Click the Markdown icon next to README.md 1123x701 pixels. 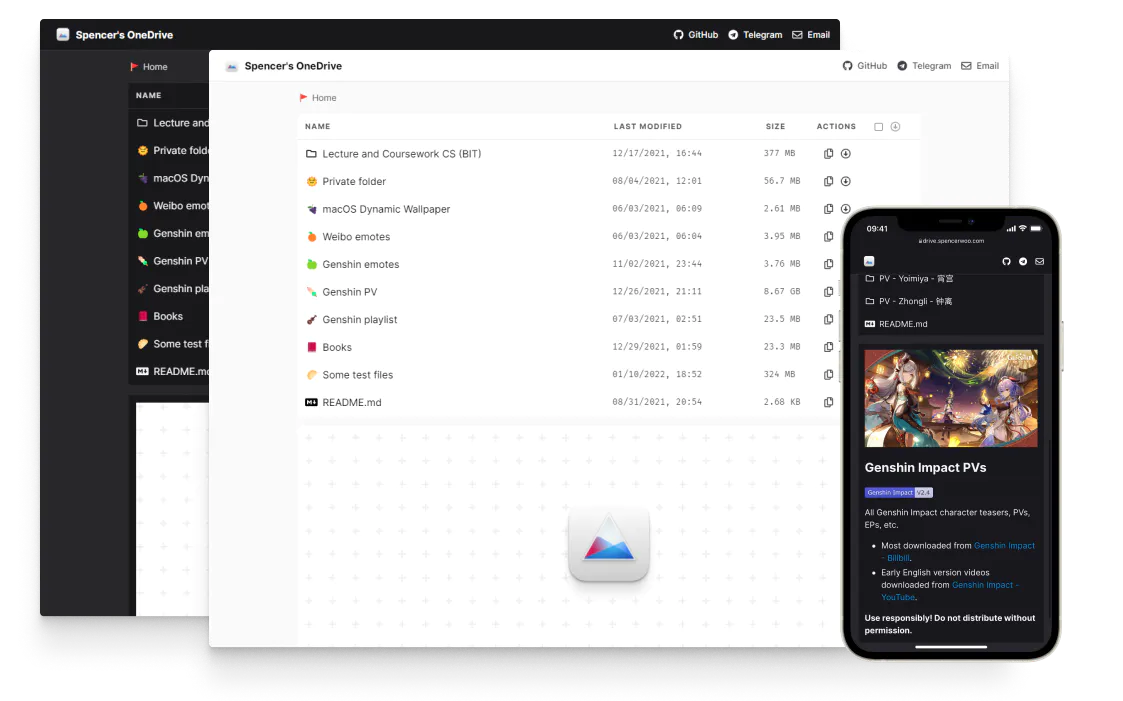[311, 402]
